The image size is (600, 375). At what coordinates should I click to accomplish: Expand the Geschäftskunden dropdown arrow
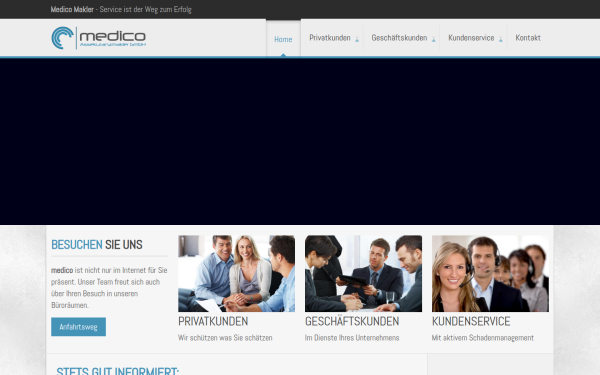434,39
